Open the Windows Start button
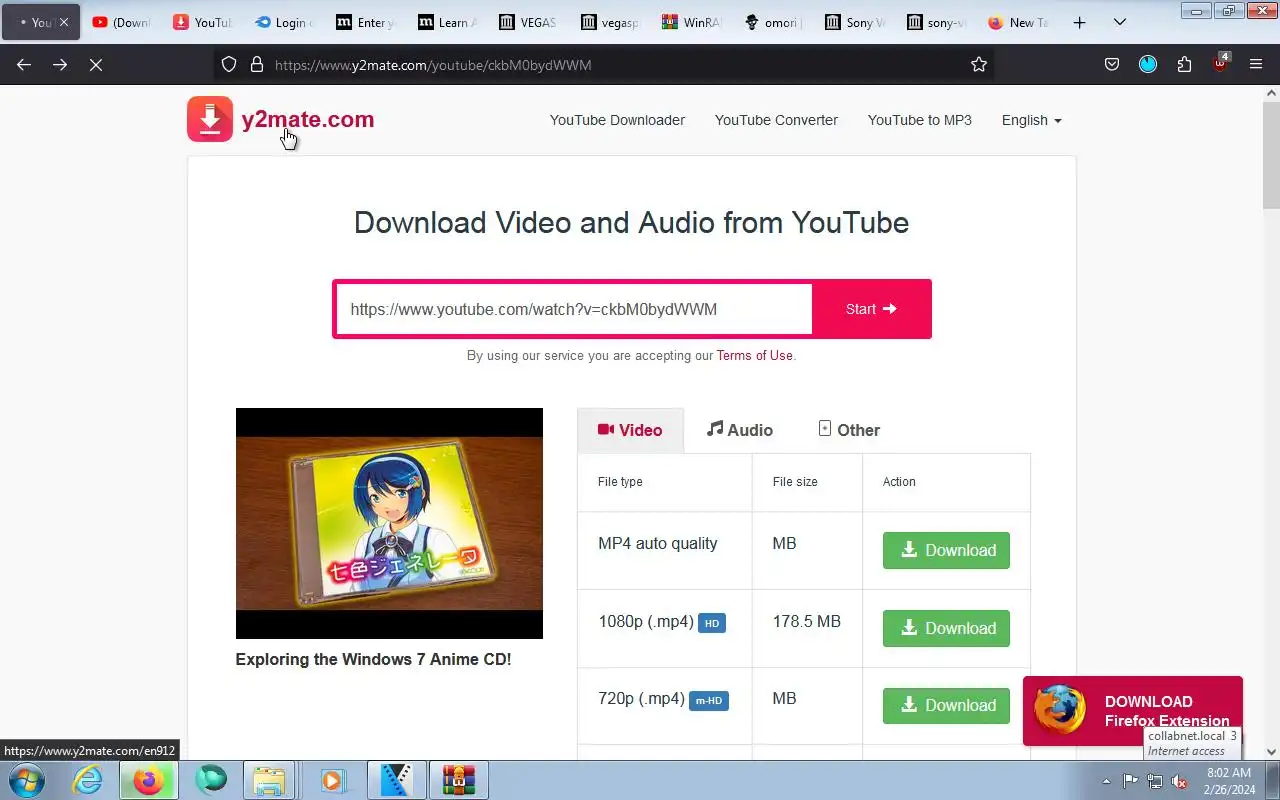The width and height of the screenshot is (1280, 800). [25, 780]
